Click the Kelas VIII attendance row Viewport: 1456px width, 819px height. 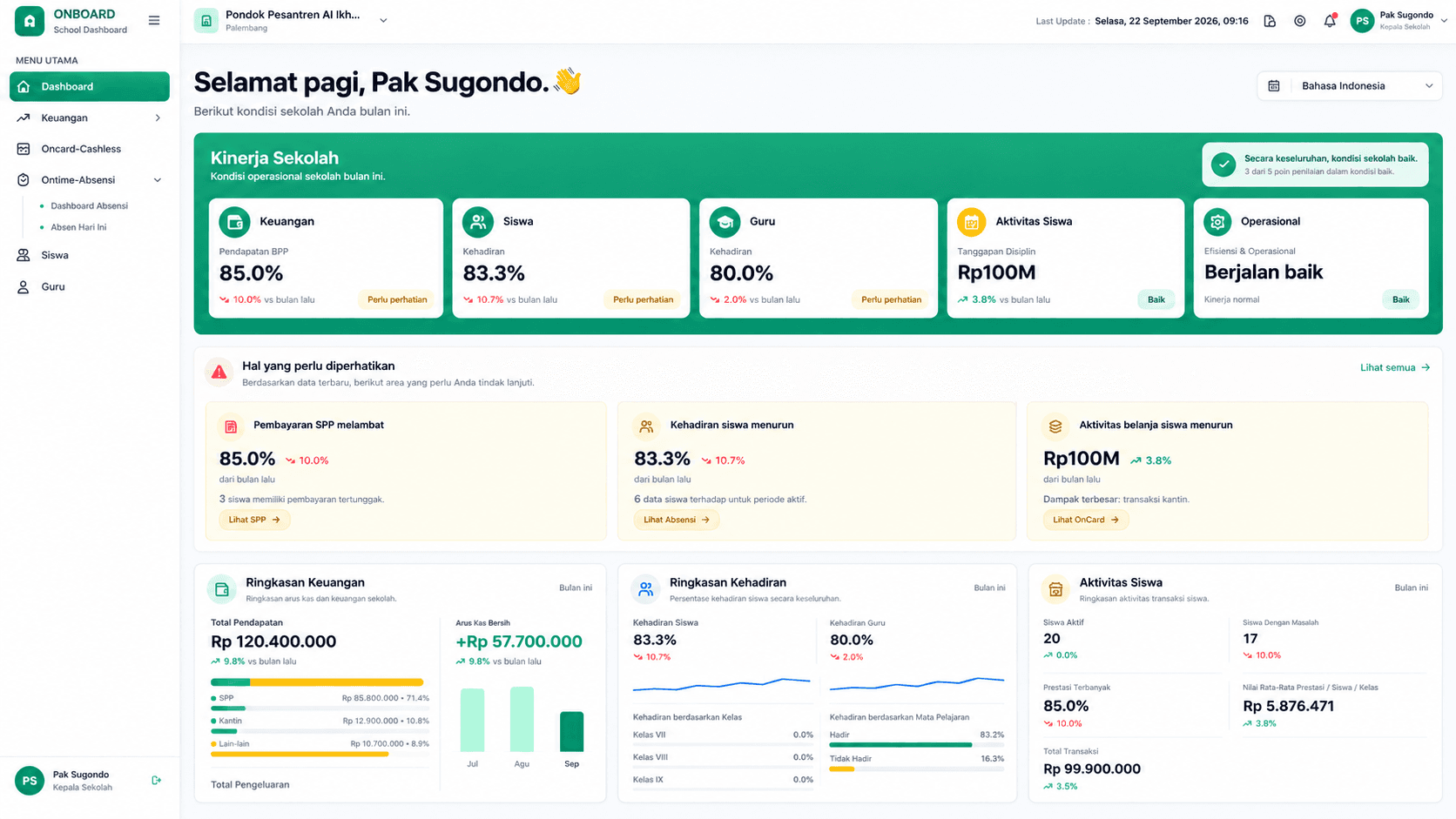[723, 760]
